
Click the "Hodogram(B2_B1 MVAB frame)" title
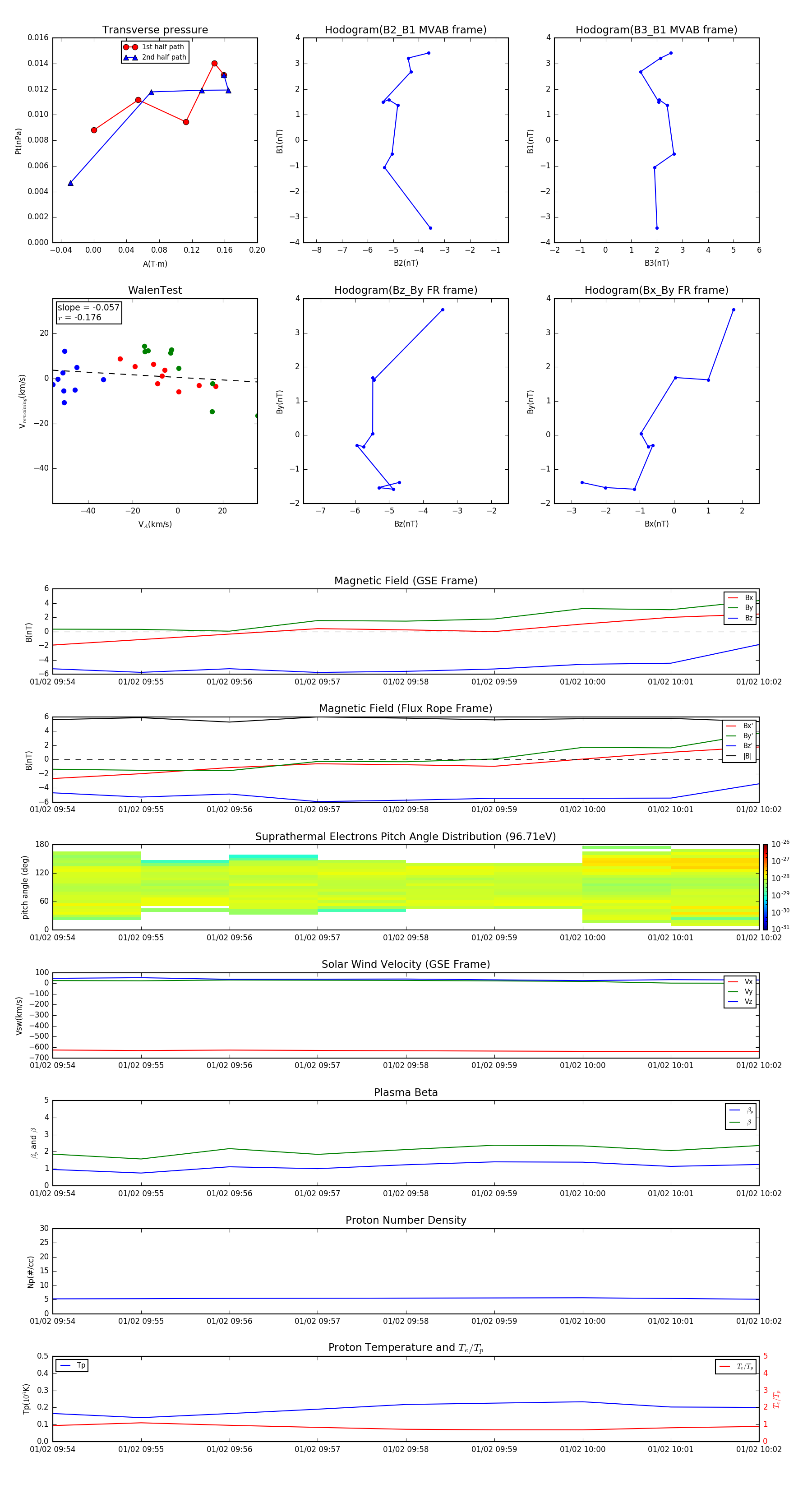click(x=406, y=30)
